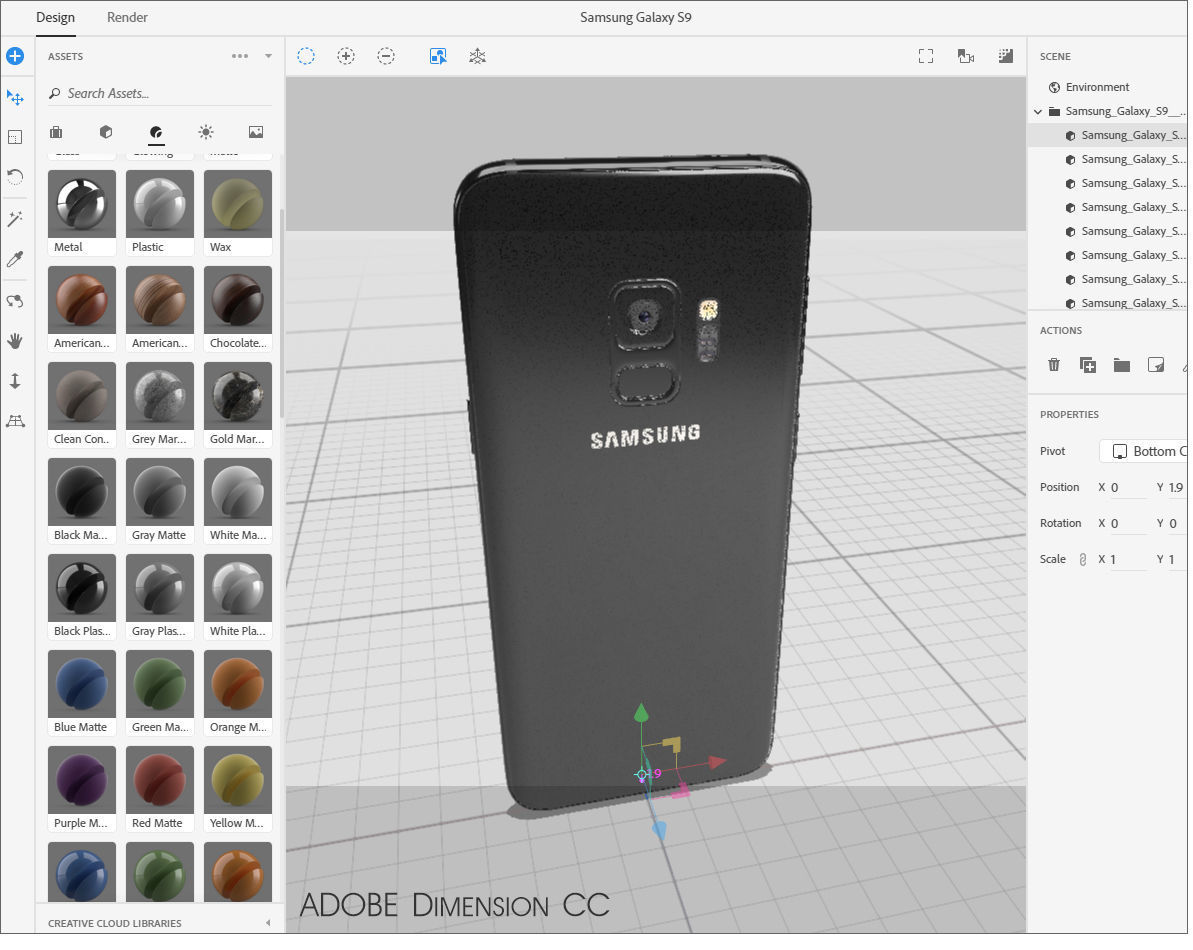Select the highlighted first Samsung_Galaxy_S child item
Screen dimensions: 1193x950
[x=1107, y=135]
